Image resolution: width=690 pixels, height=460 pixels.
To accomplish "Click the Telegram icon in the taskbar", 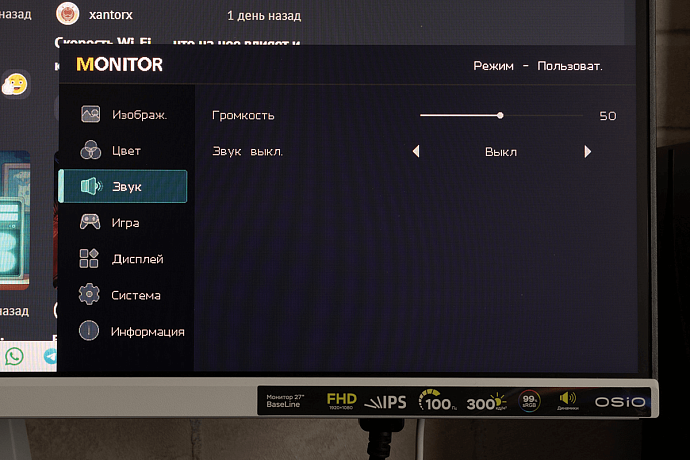I will tap(50, 355).
